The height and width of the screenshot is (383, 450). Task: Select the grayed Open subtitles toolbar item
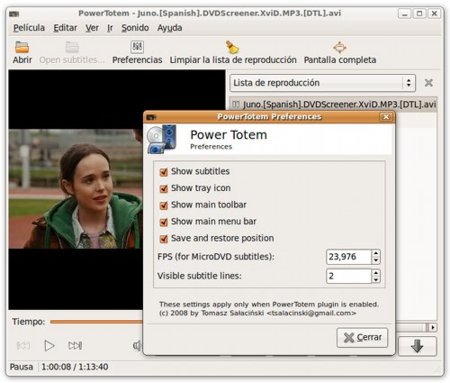(x=72, y=52)
